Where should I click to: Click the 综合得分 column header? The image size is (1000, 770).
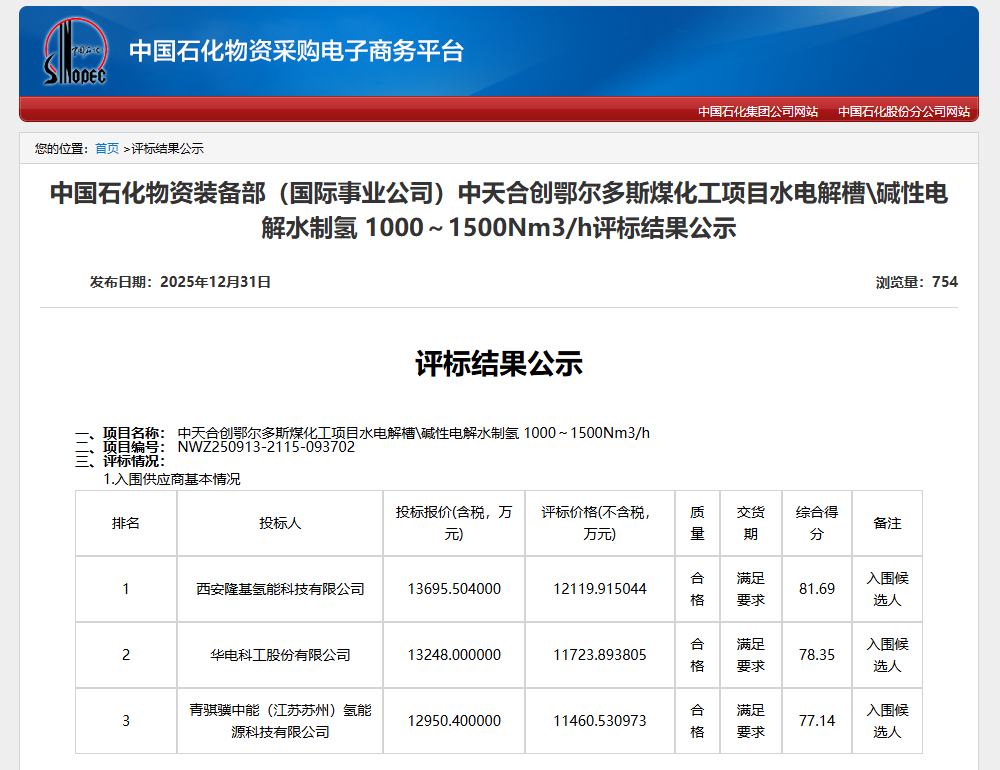[816, 523]
